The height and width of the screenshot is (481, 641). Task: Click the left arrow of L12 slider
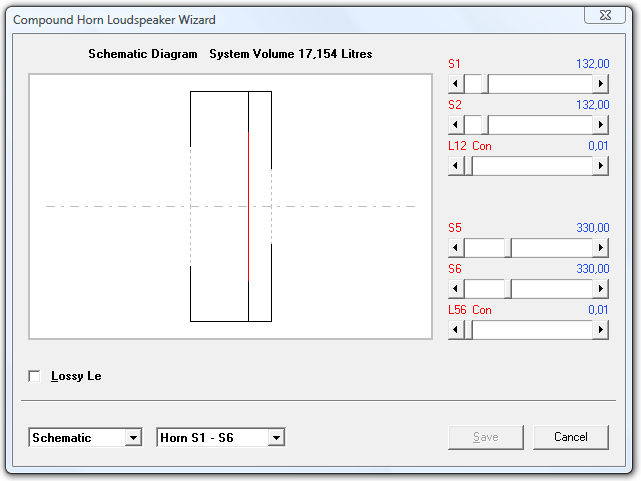[456, 166]
